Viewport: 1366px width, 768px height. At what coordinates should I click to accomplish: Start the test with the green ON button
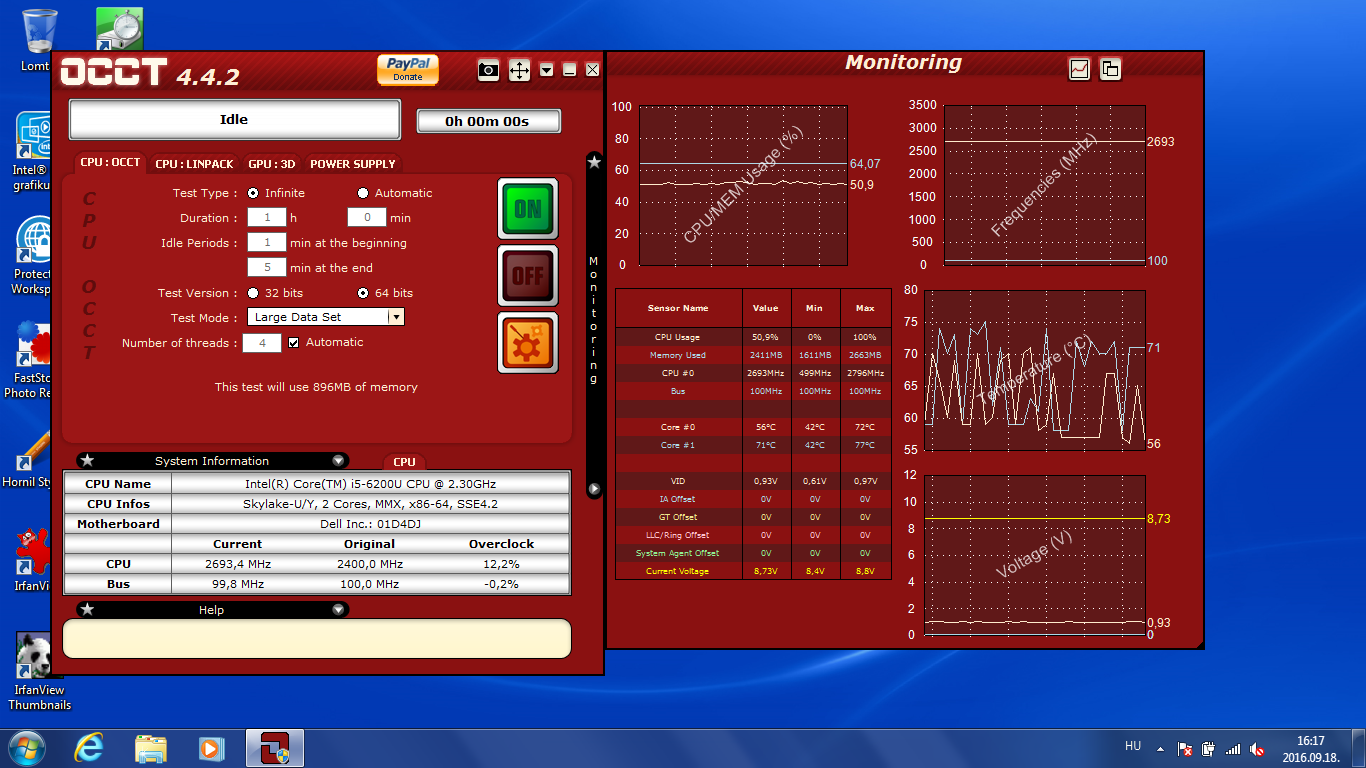tap(527, 209)
